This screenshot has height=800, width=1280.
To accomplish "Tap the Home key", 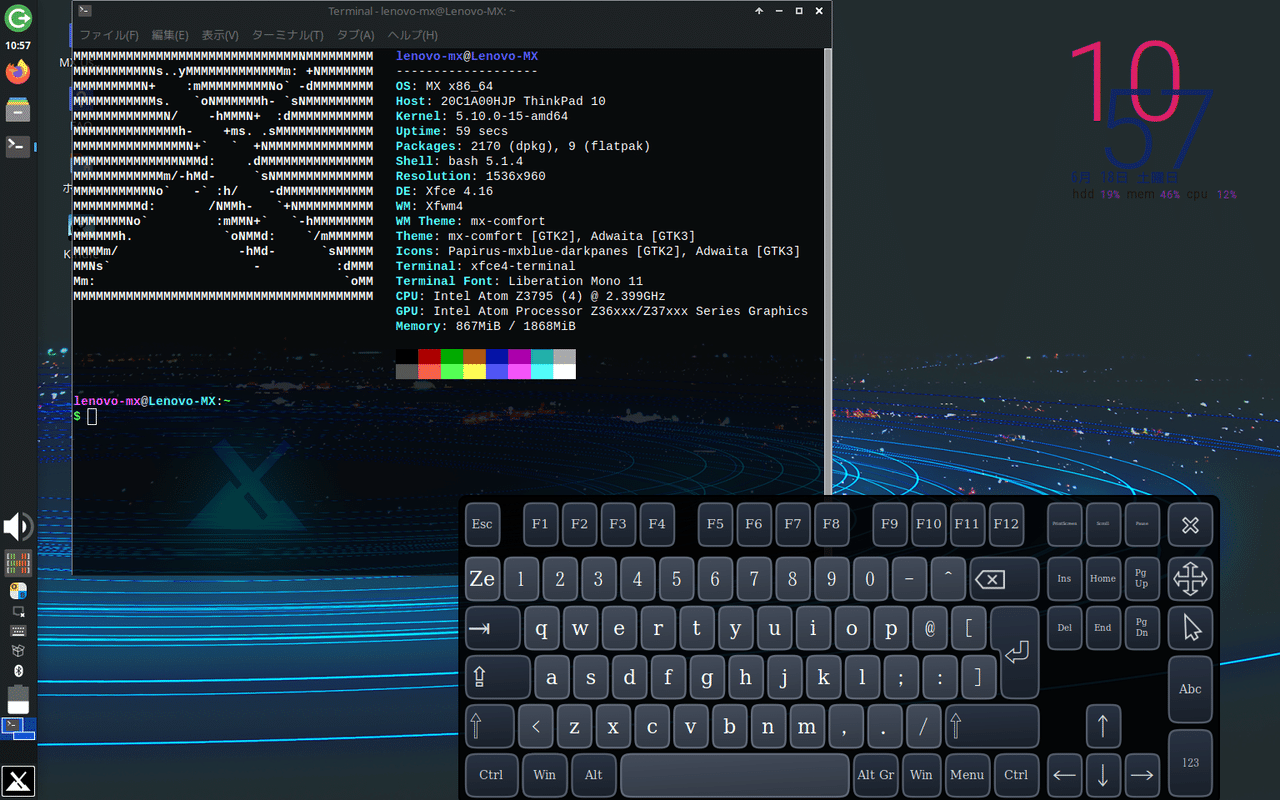I will pos(1103,578).
